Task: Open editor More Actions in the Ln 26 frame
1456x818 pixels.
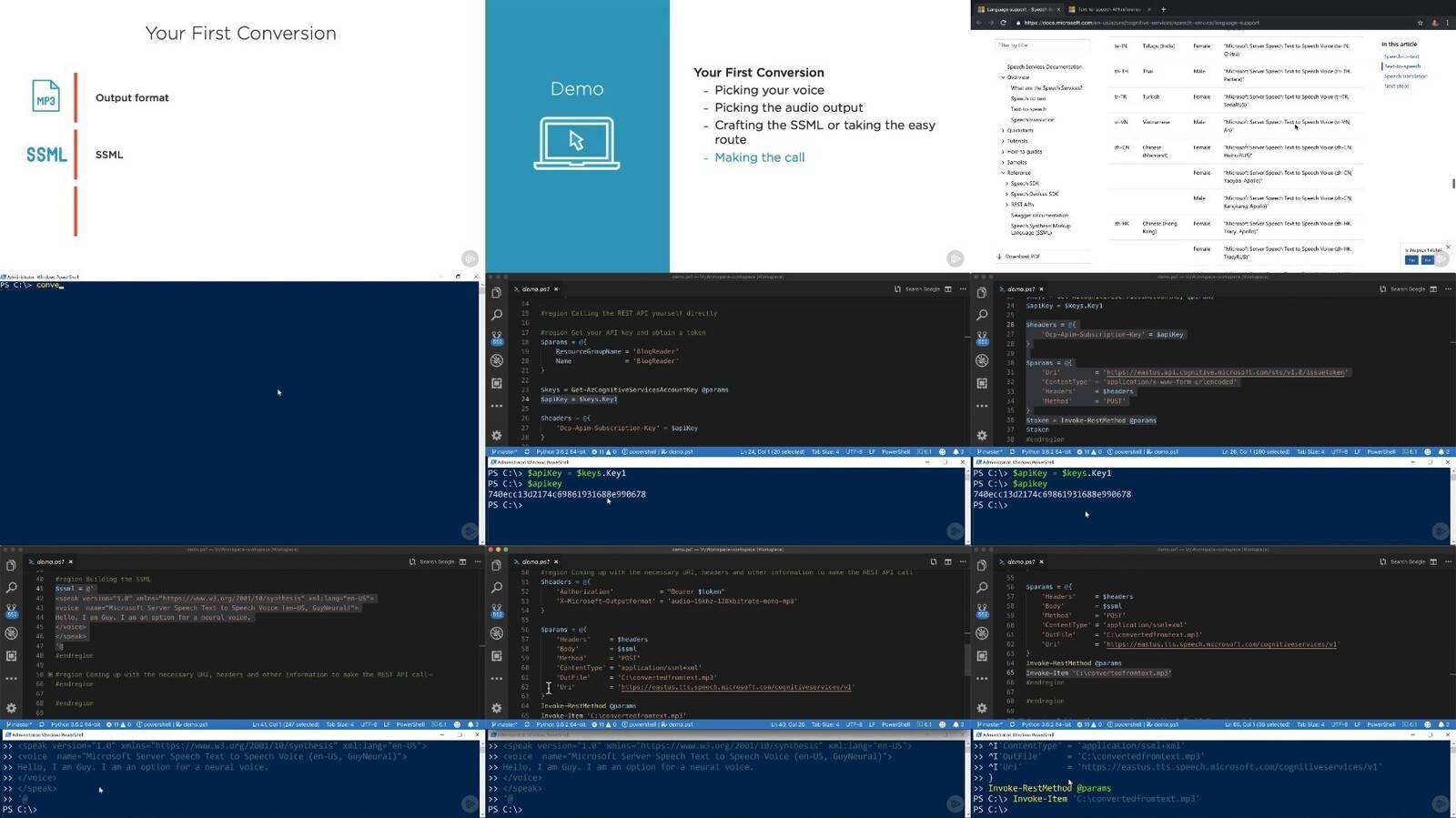Action: 1448,289
